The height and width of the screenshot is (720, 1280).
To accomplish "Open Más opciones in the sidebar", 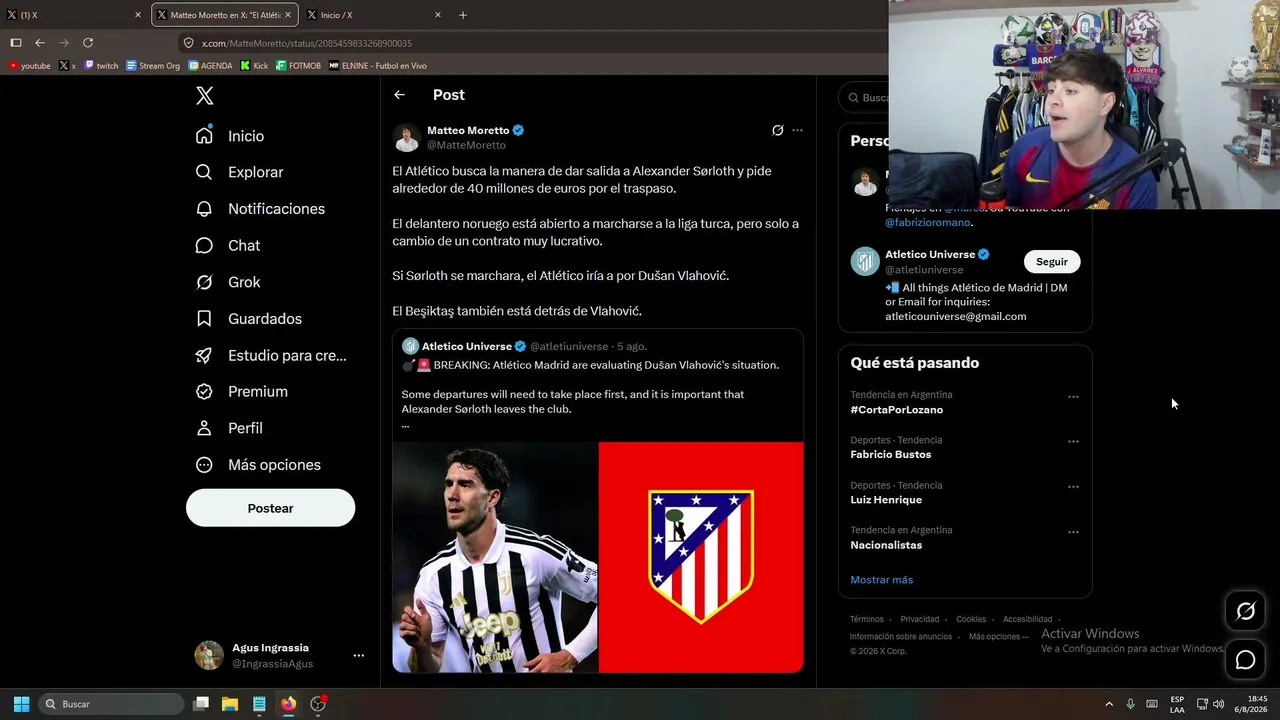I will 258,465.
